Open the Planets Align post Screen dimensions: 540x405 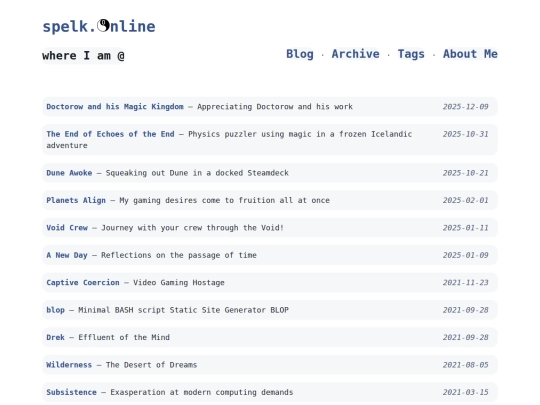coord(76,200)
